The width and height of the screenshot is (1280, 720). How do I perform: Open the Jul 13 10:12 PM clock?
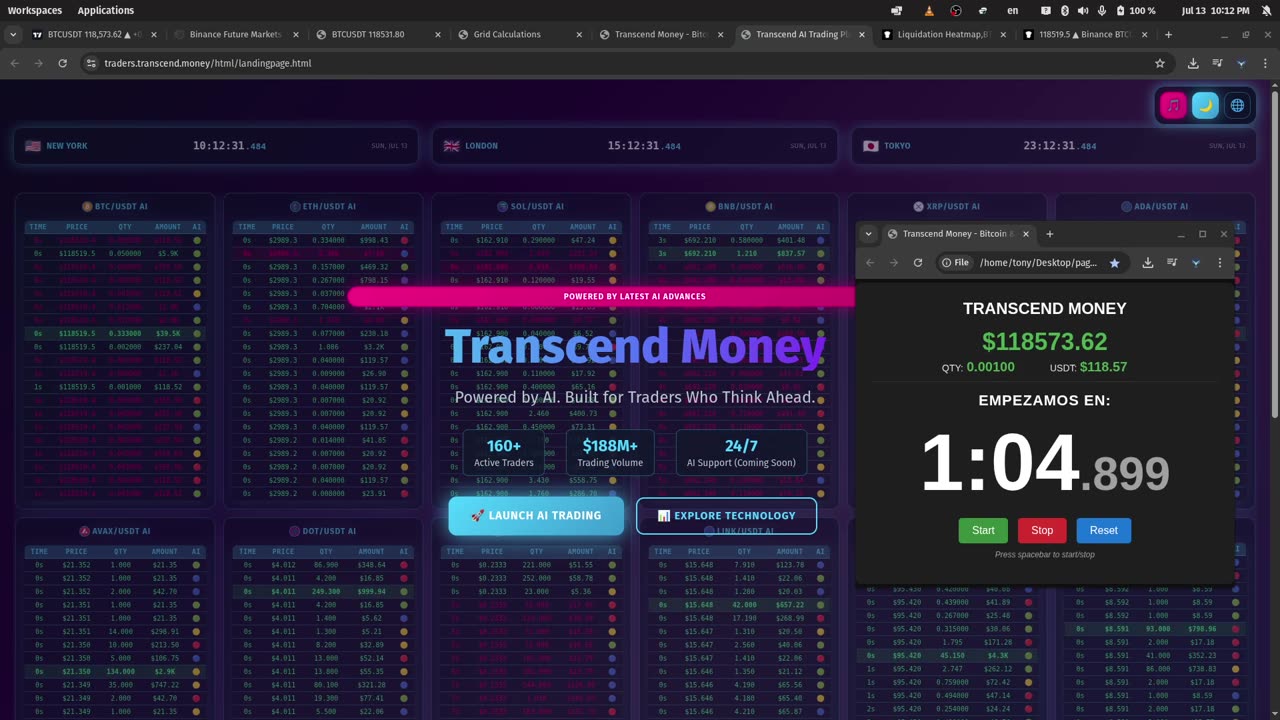[x=1215, y=11]
